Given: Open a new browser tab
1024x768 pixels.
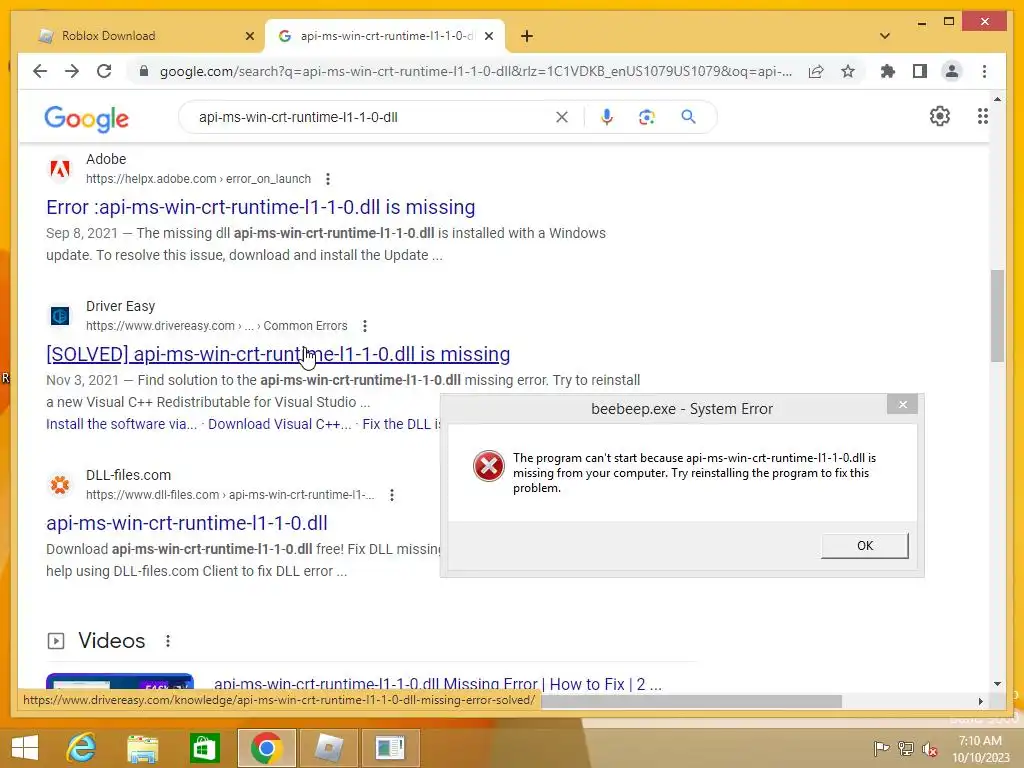Looking at the screenshot, I should click(x=527, y=36).
